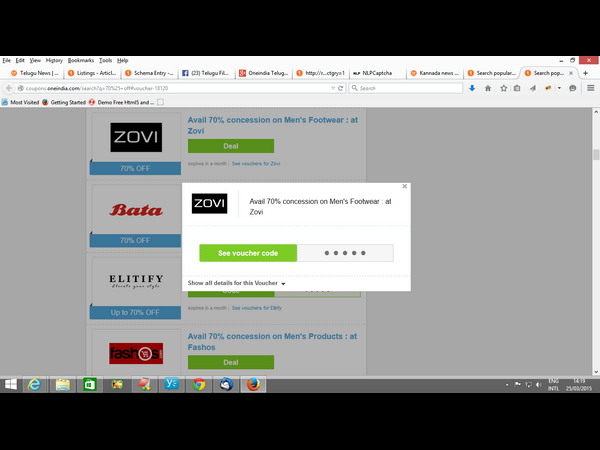Open the URL history dropdown in address bar
Viewport: 600px width, 450px height.
click(332, 88)
